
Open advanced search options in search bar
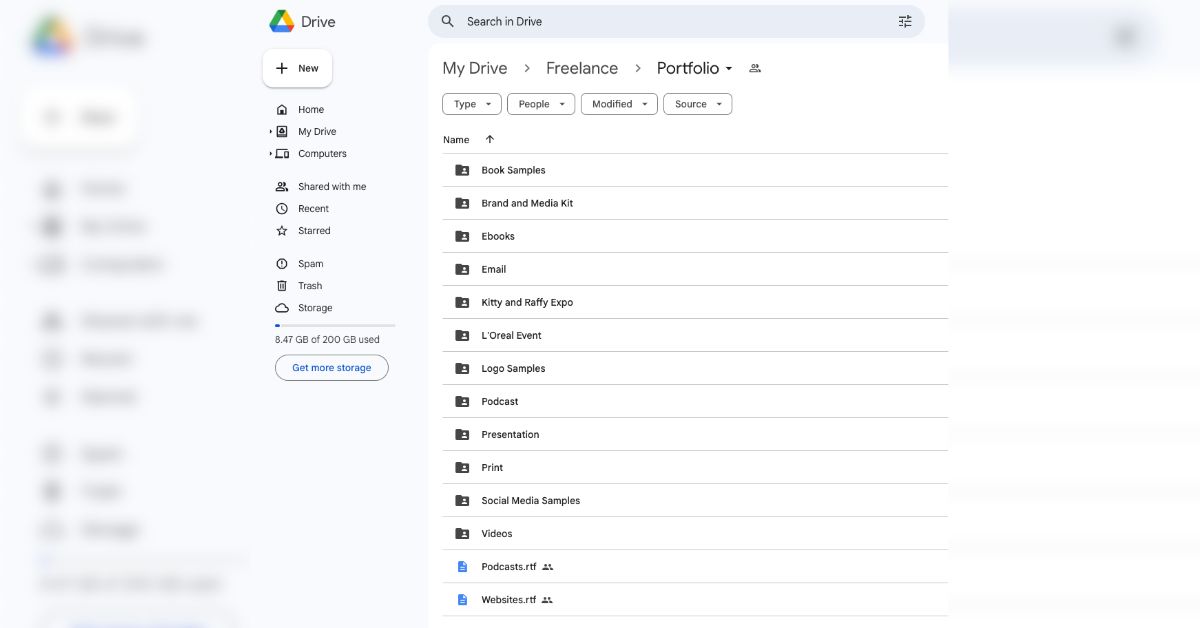coord(905,20)
